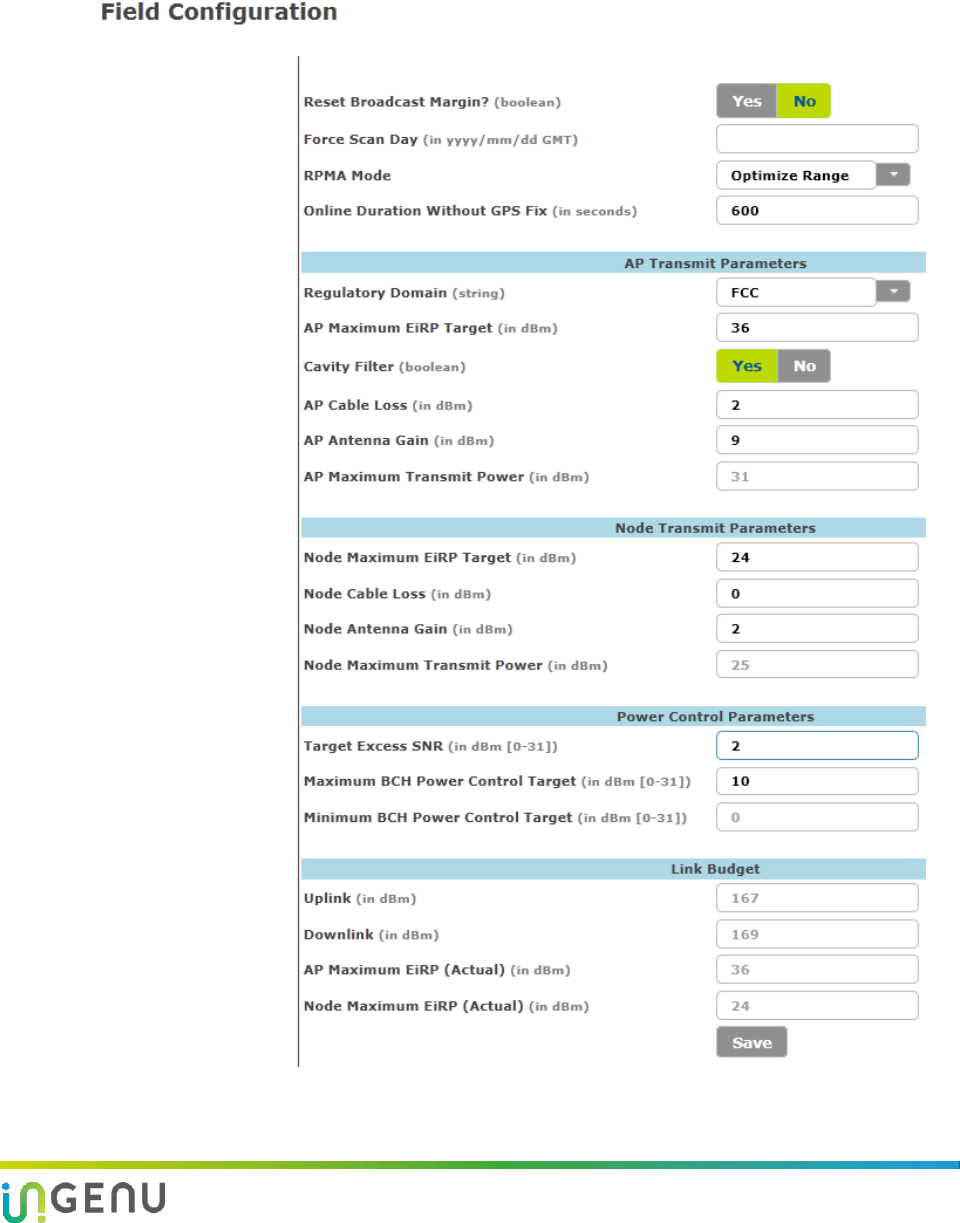Edit AP Maximum EiRP Target field

817,328
